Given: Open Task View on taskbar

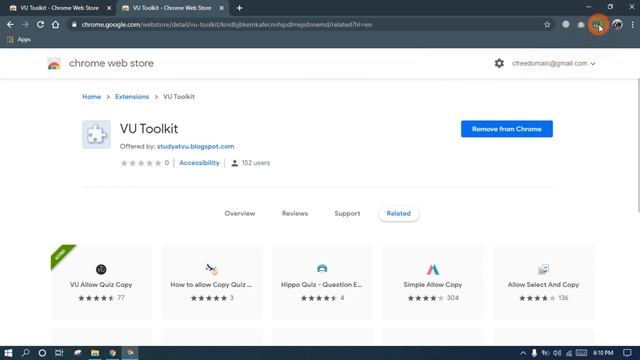Looking at the screenshot, I should click(59, 353).
